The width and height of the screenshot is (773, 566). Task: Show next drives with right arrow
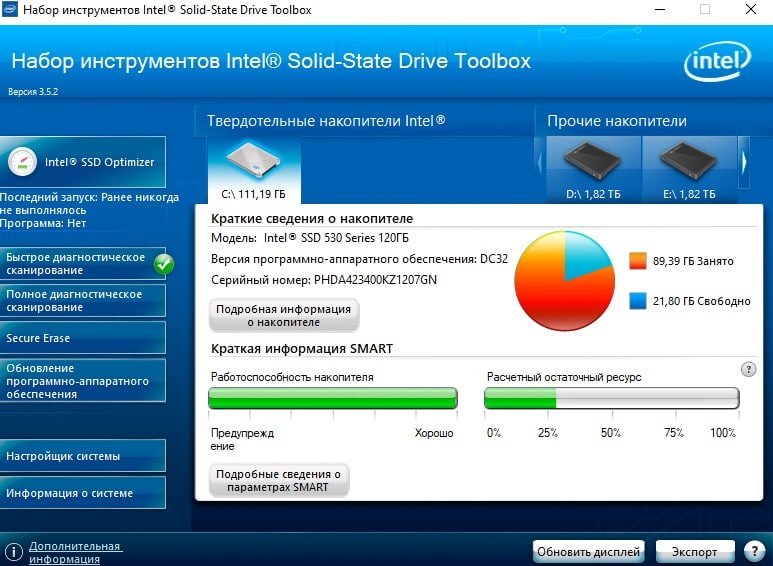(x=744, y=162)
